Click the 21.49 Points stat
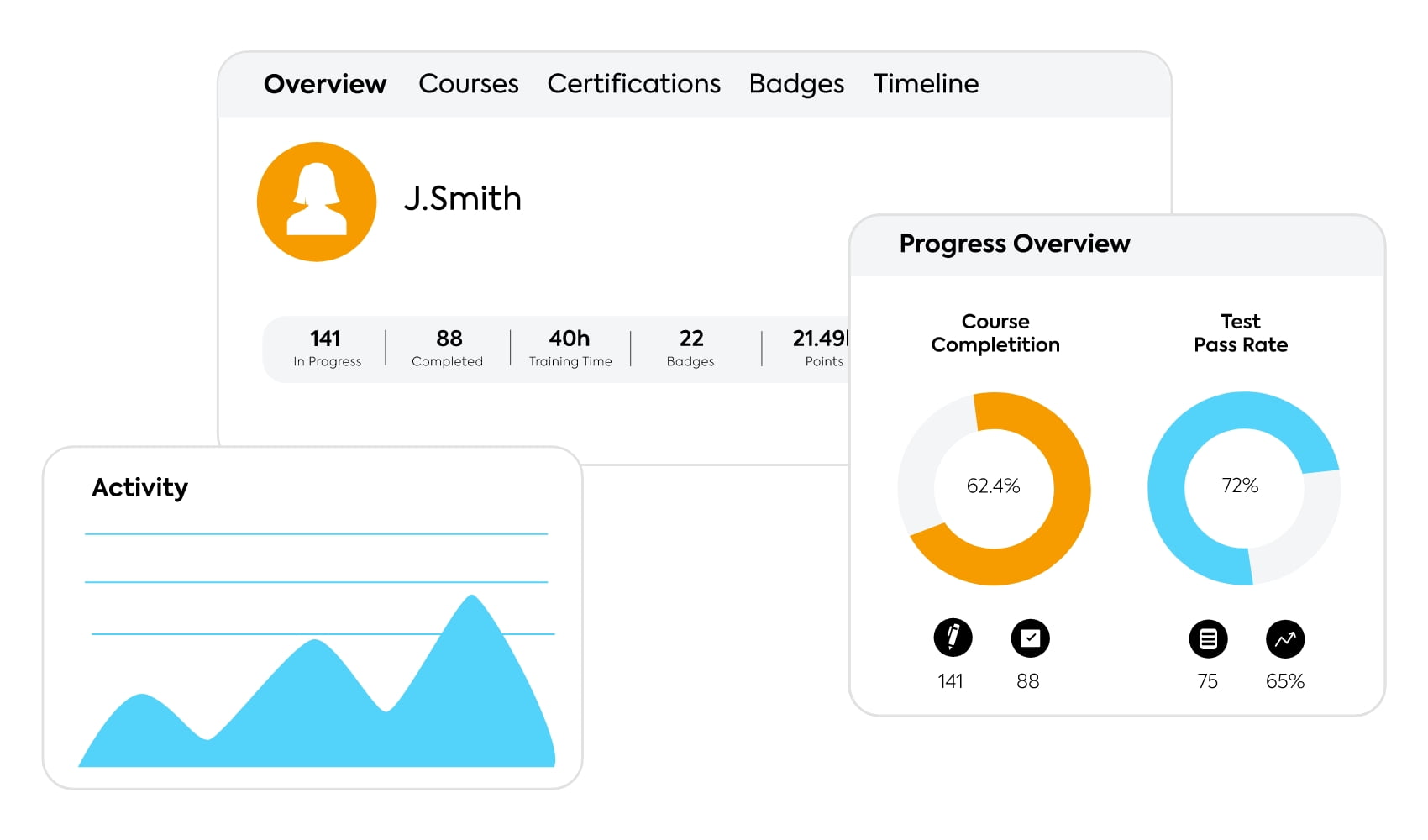The image size is (1428, 840). click(822, 349)
